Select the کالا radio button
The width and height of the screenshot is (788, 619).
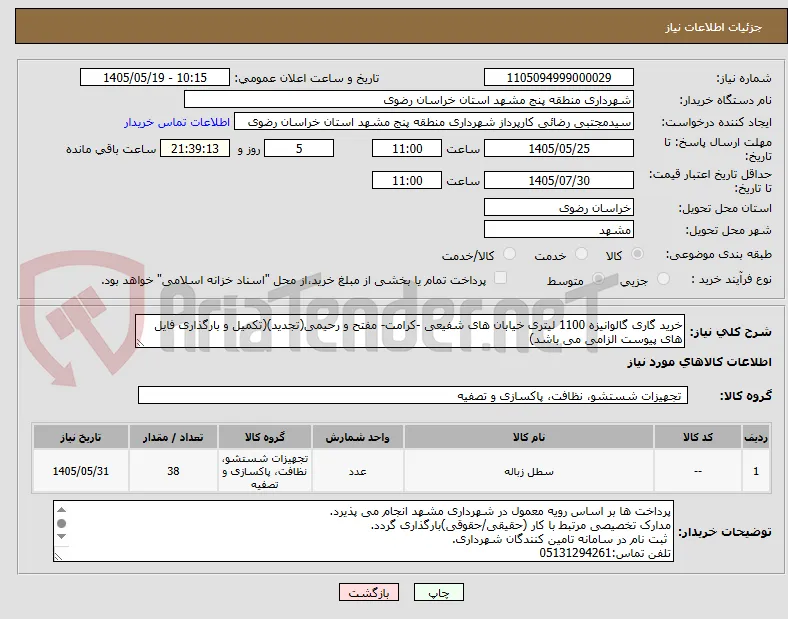point(637,254)
